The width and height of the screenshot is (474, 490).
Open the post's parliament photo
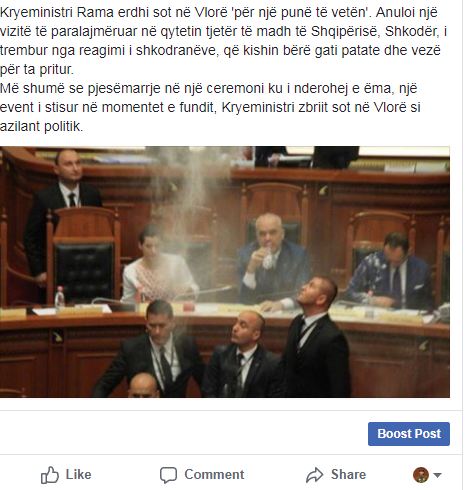(x=225, y=272)
